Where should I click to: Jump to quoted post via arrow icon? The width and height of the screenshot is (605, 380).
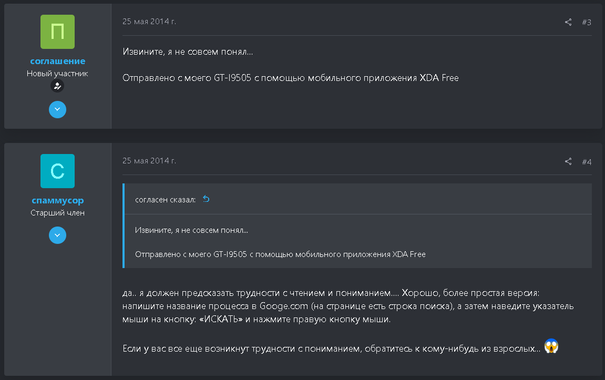(x=206, y=199)
